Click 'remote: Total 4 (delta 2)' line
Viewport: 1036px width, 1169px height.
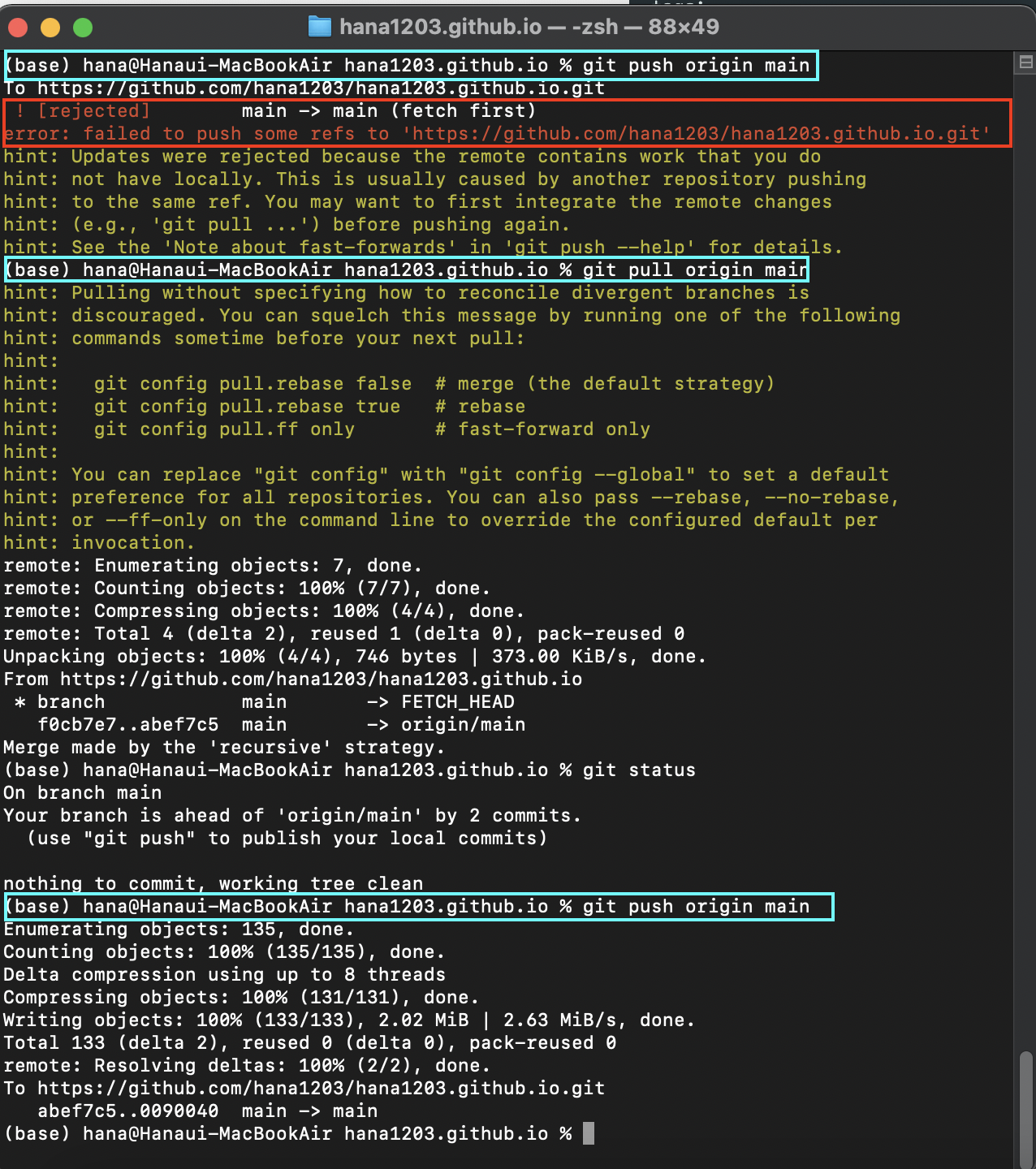(344, 633)
